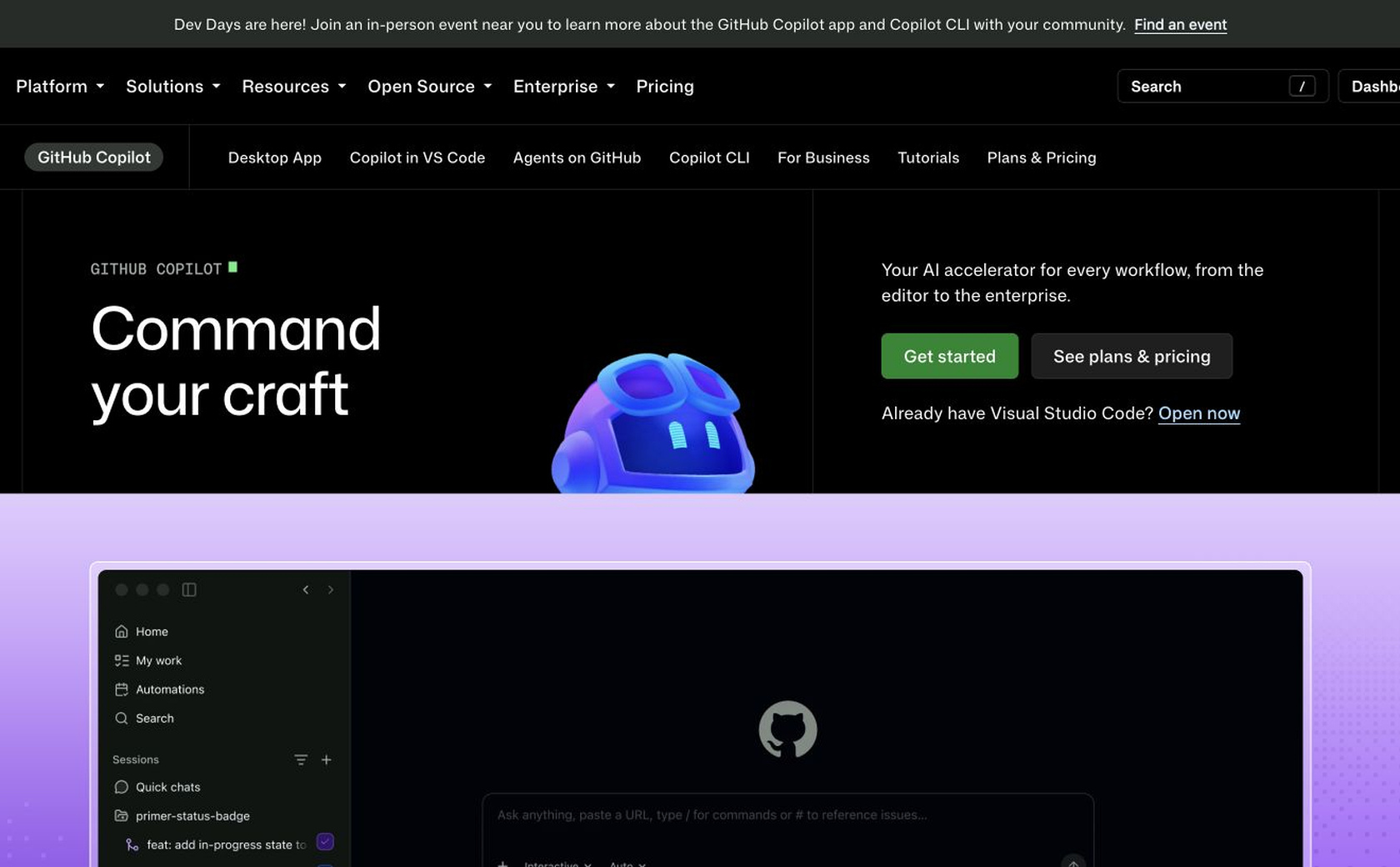Click the Ask anything prompt box

tap(787, 830)
